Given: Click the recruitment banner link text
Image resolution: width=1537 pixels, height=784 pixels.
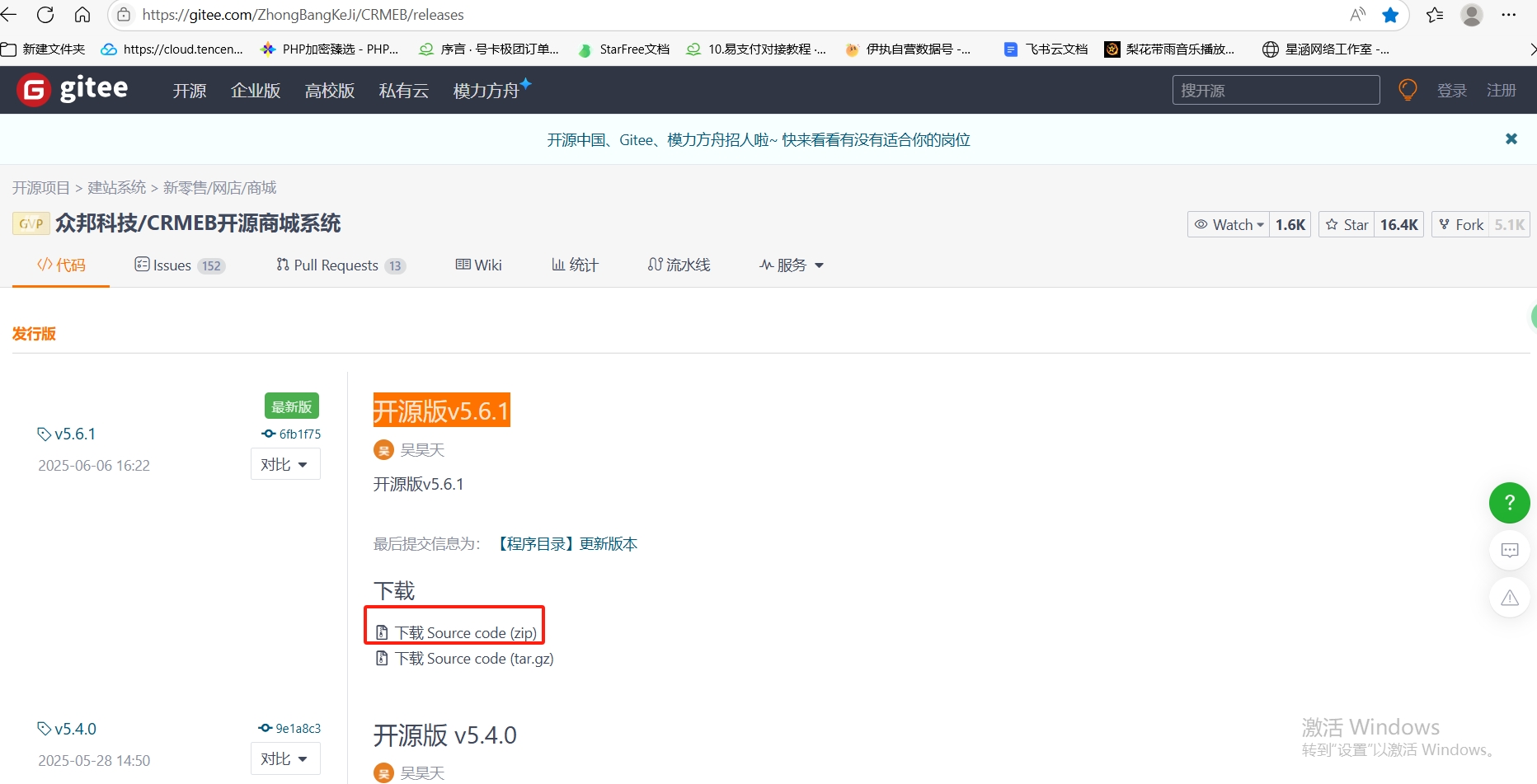Looking at the screenshot, I should 759,139.
